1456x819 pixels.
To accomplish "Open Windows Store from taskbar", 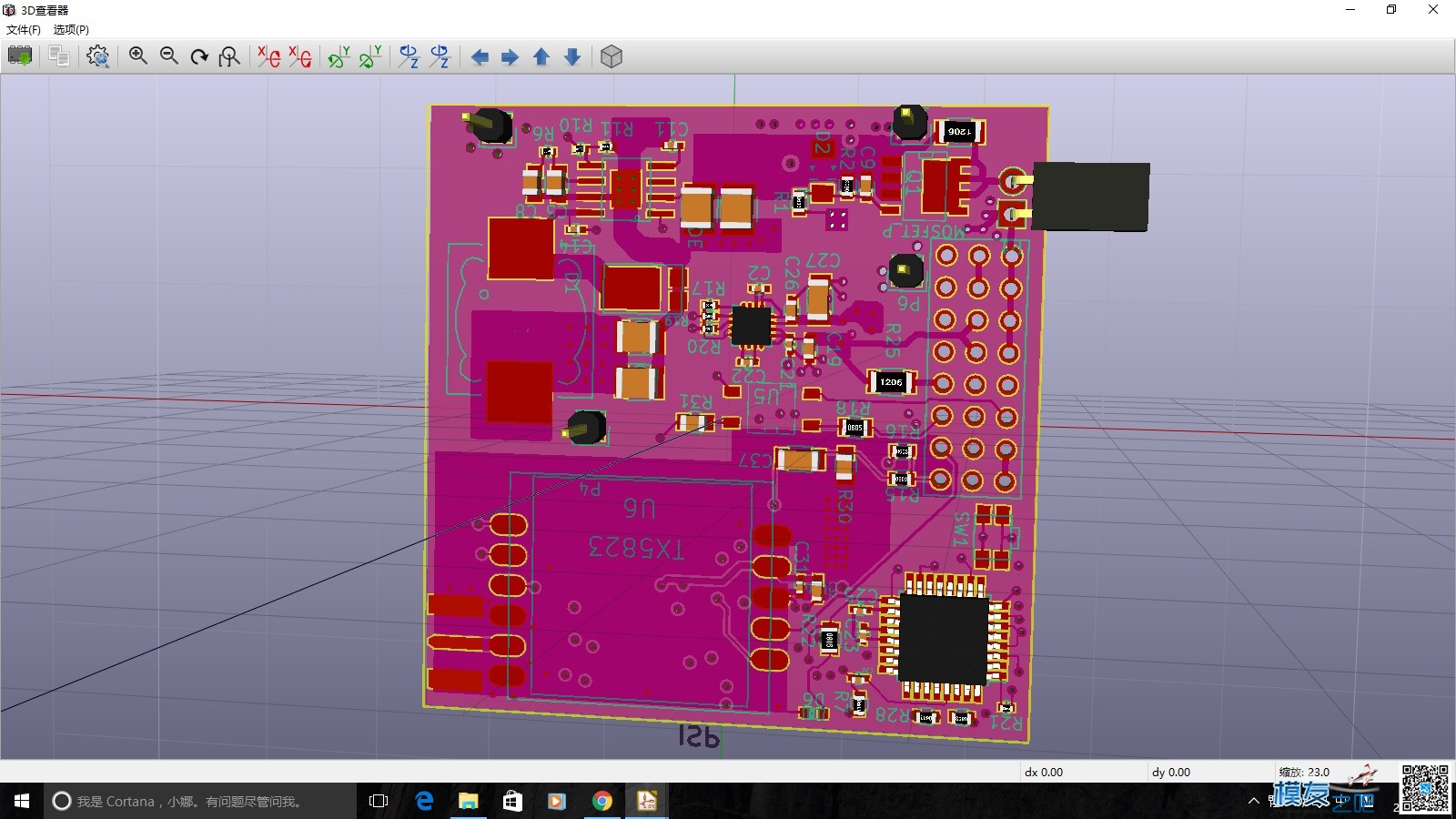I will (x=512, y=801).
